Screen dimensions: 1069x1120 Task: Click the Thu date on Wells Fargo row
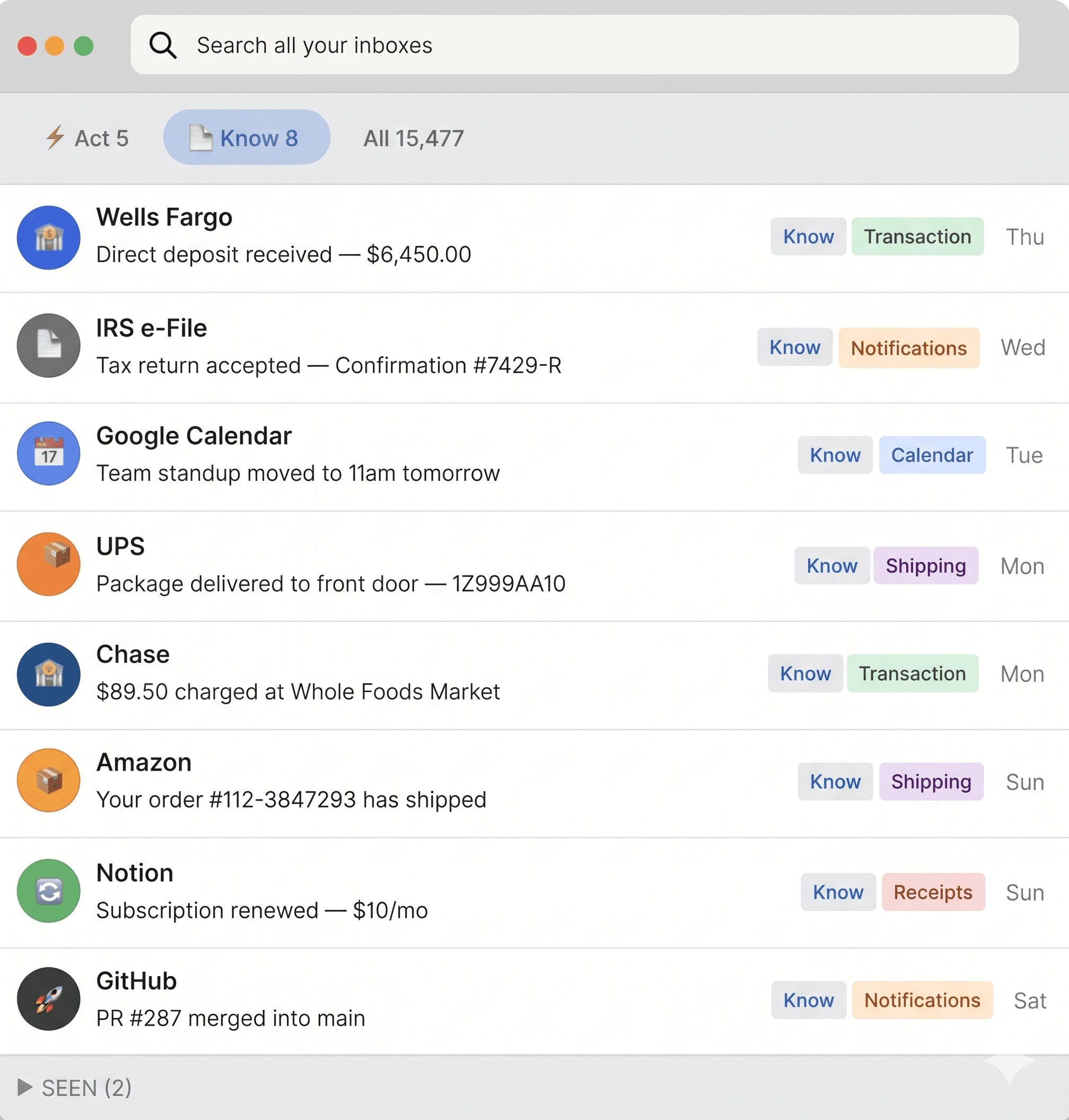pos(1024,237)
